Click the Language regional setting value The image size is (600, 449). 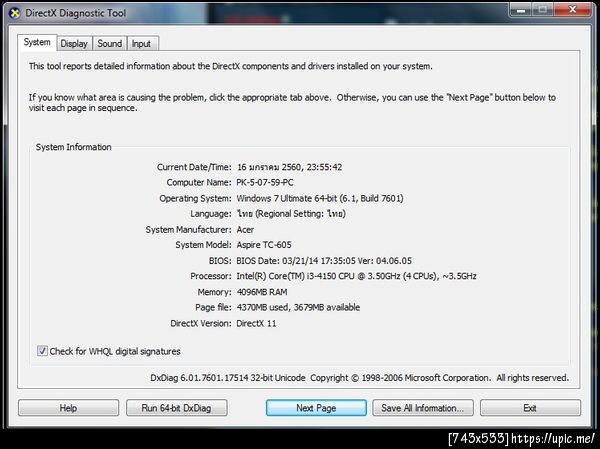coord(291,214)
